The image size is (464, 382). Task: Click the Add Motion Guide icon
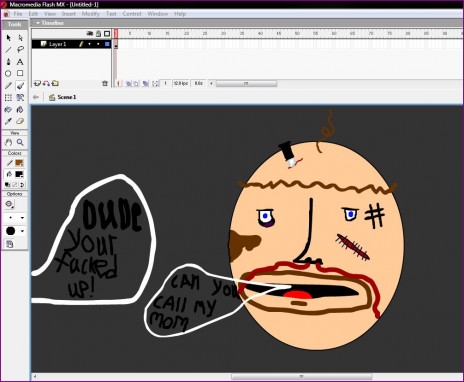tap(46, 83)
